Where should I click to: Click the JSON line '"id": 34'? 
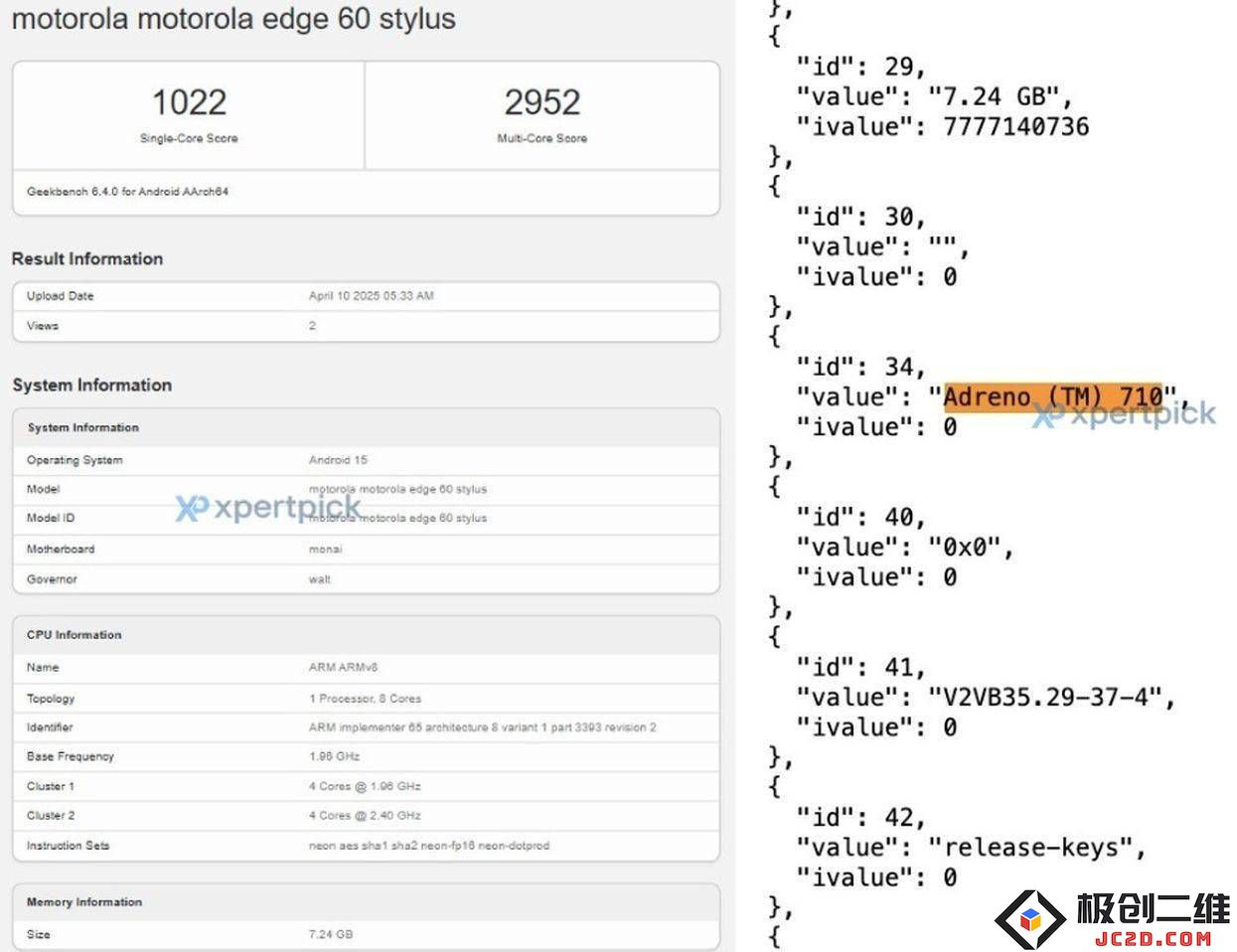[x=860, y=367]
